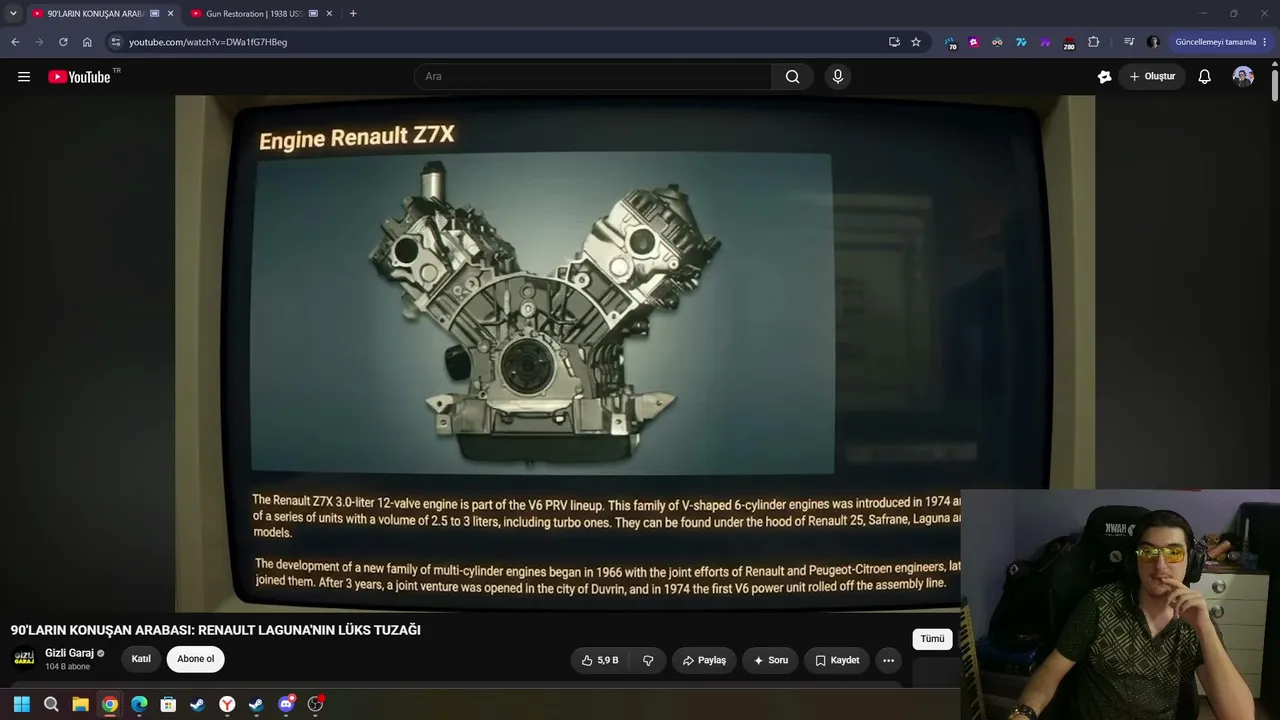Click the 104 B abone subscriber count
The width and height of the screenshot is (1280, 720).
(67, 667)
